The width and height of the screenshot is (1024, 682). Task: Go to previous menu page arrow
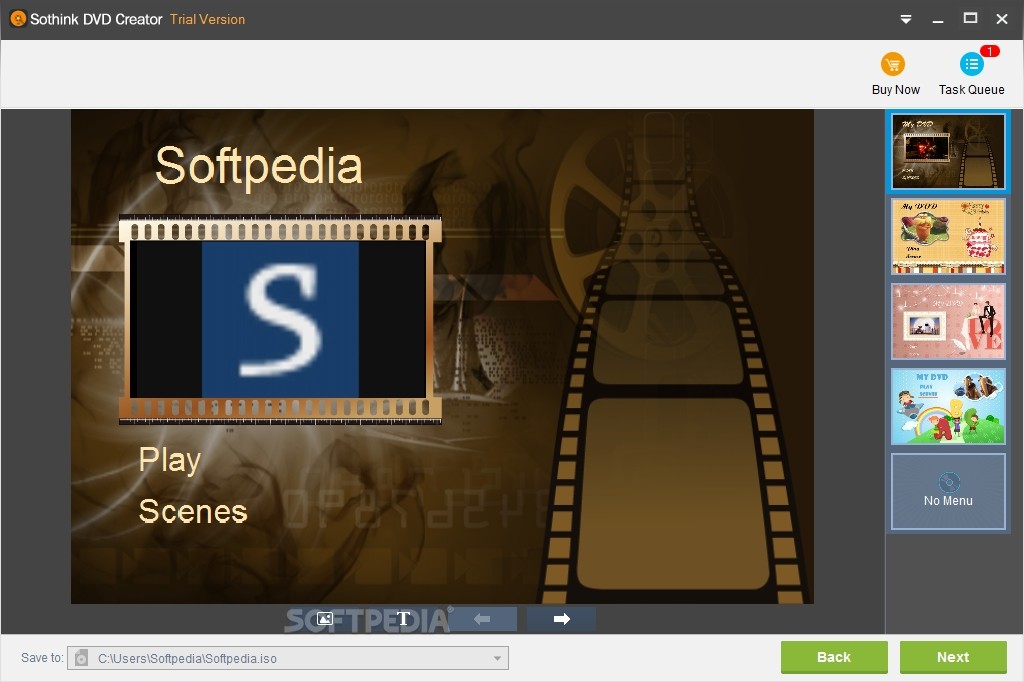pos(482,619)
